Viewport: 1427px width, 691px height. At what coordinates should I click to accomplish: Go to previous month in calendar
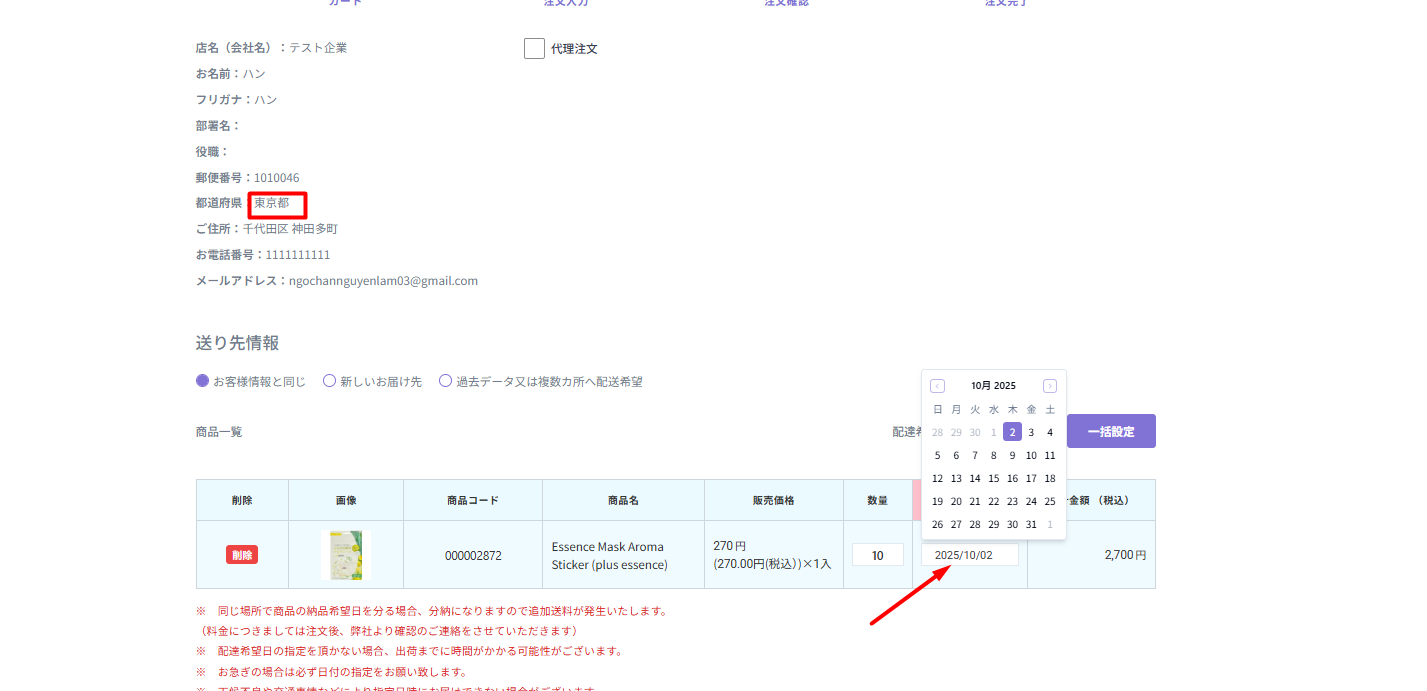coord(937,386)
